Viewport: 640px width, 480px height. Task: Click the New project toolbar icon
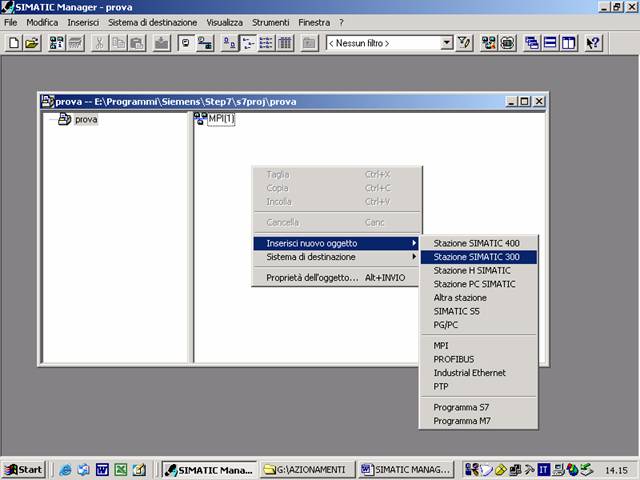pos(15,43)
